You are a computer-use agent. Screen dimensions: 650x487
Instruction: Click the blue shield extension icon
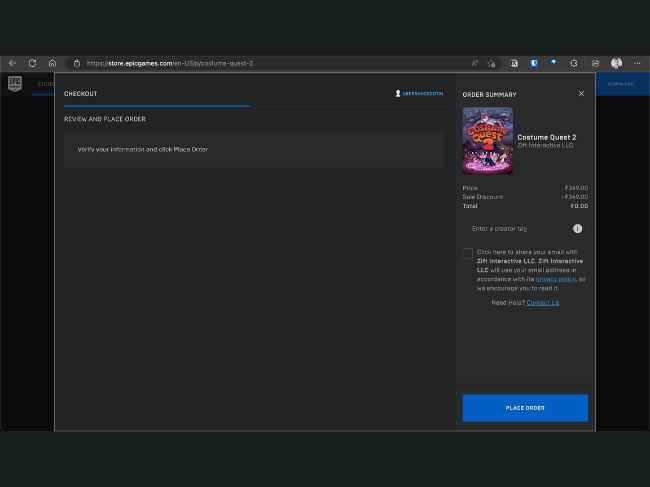tap(534, 63)
